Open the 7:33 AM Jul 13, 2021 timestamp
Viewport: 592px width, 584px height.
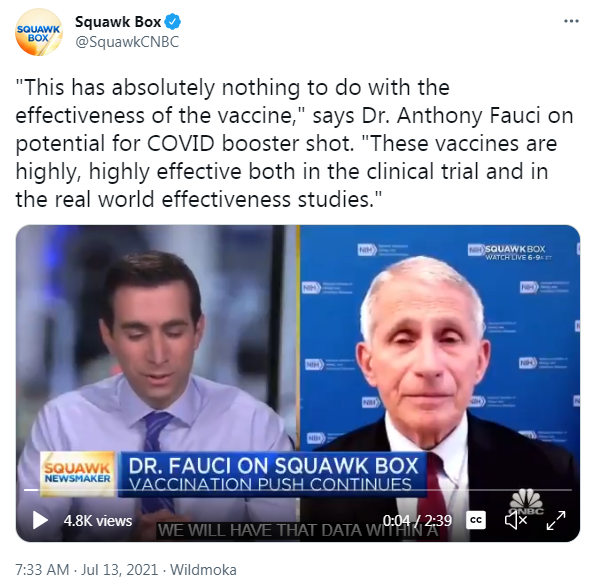86,569
